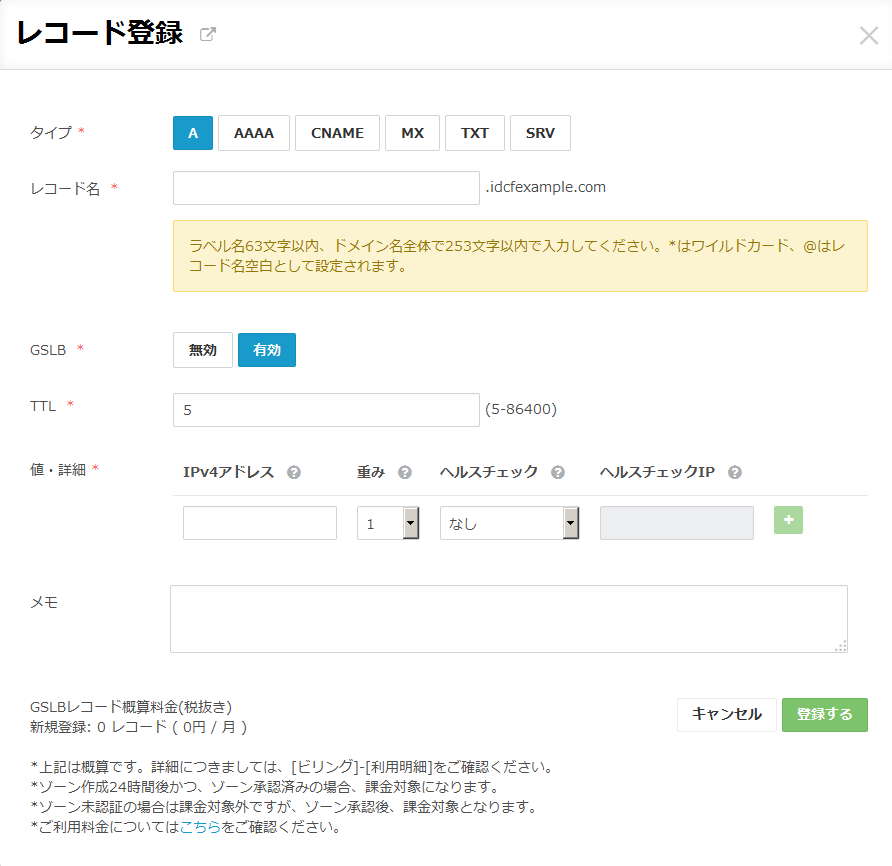The width and height of the screenshot is (892, 866).
Task: Click help icon next to IPv4アドレス
Action: 294,473
